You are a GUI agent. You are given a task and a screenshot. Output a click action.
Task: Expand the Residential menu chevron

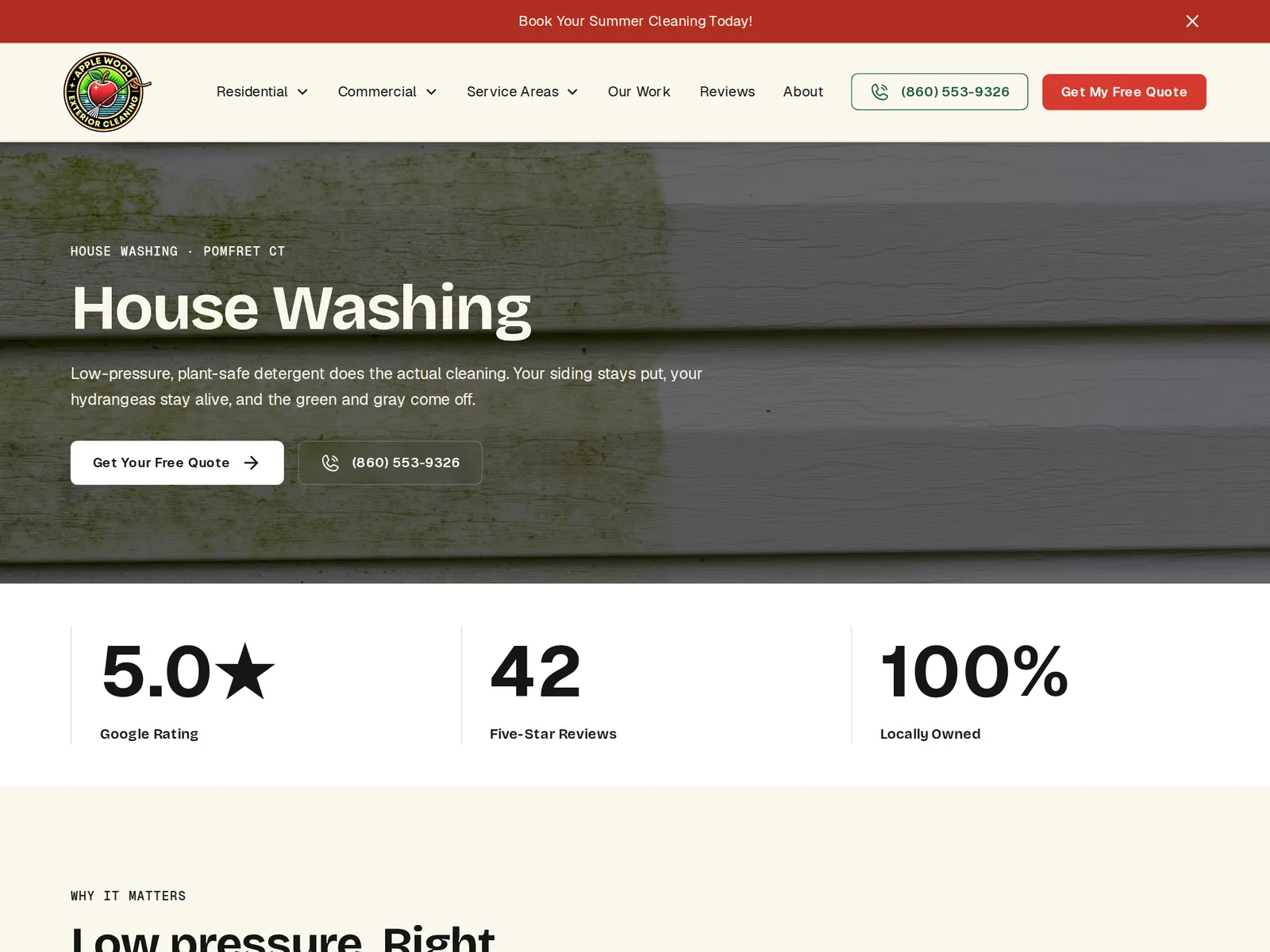302,92
